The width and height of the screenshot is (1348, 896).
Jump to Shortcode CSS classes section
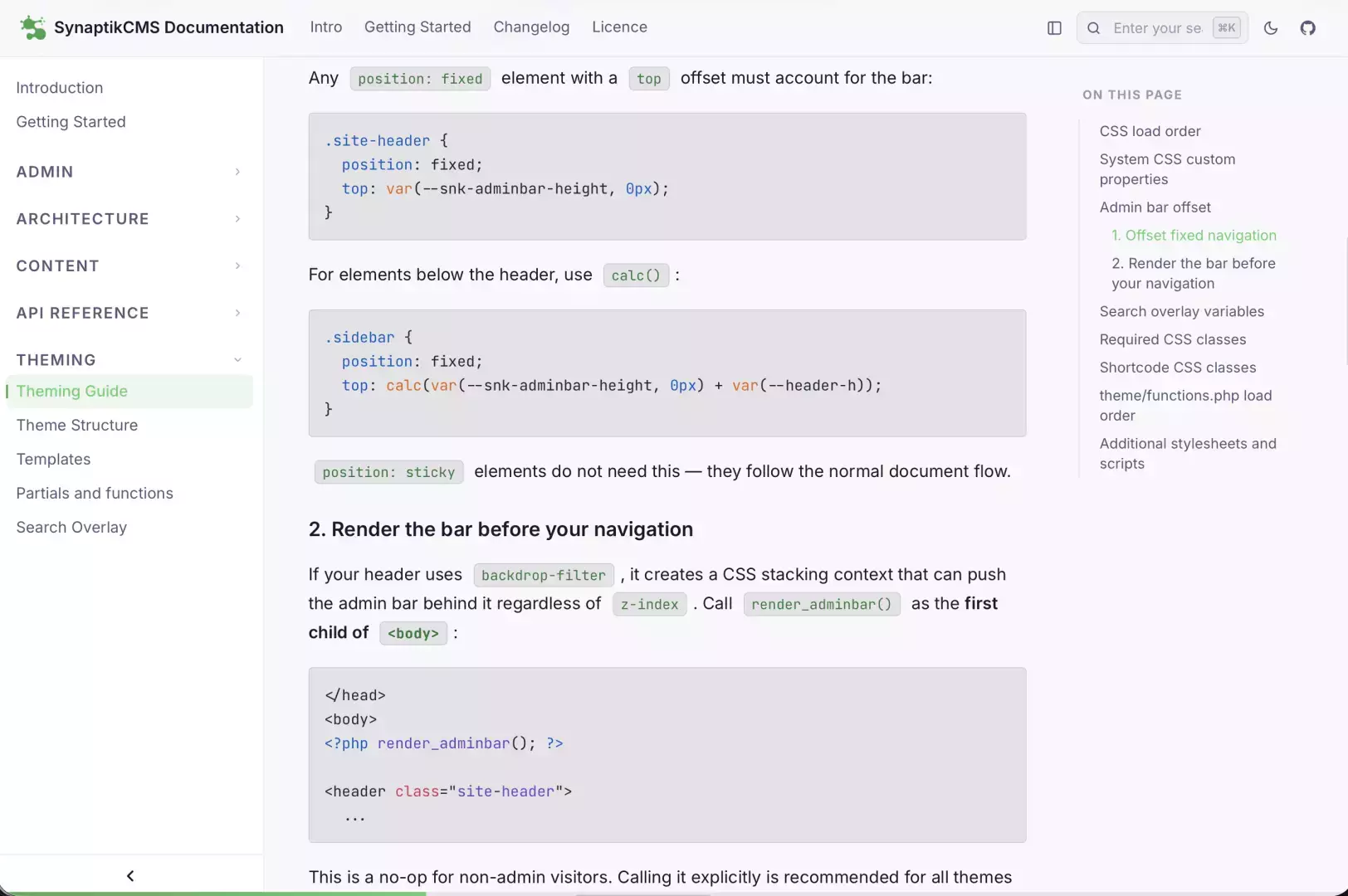[1177, 368]
